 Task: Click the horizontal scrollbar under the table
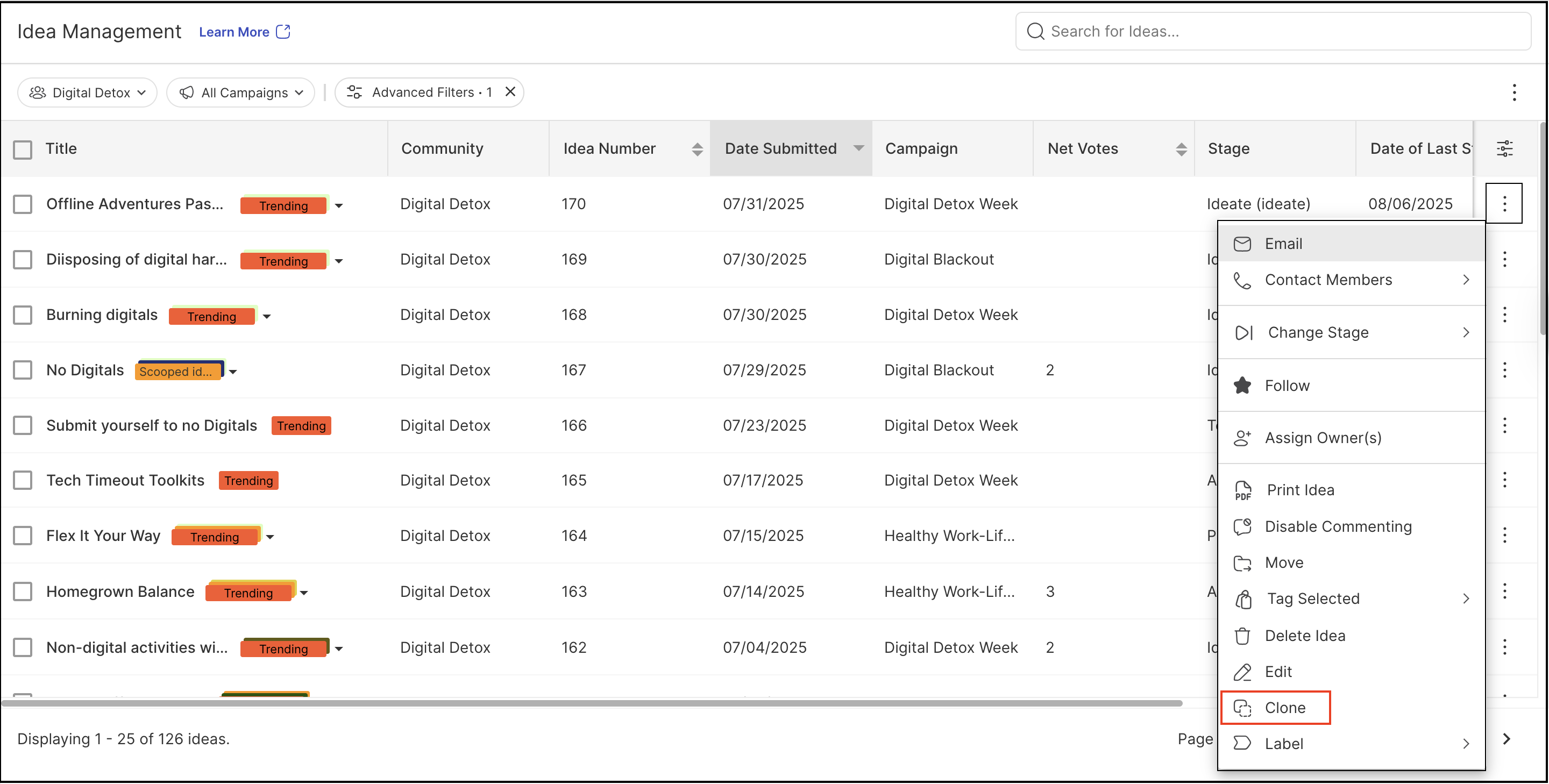point(592,703)
